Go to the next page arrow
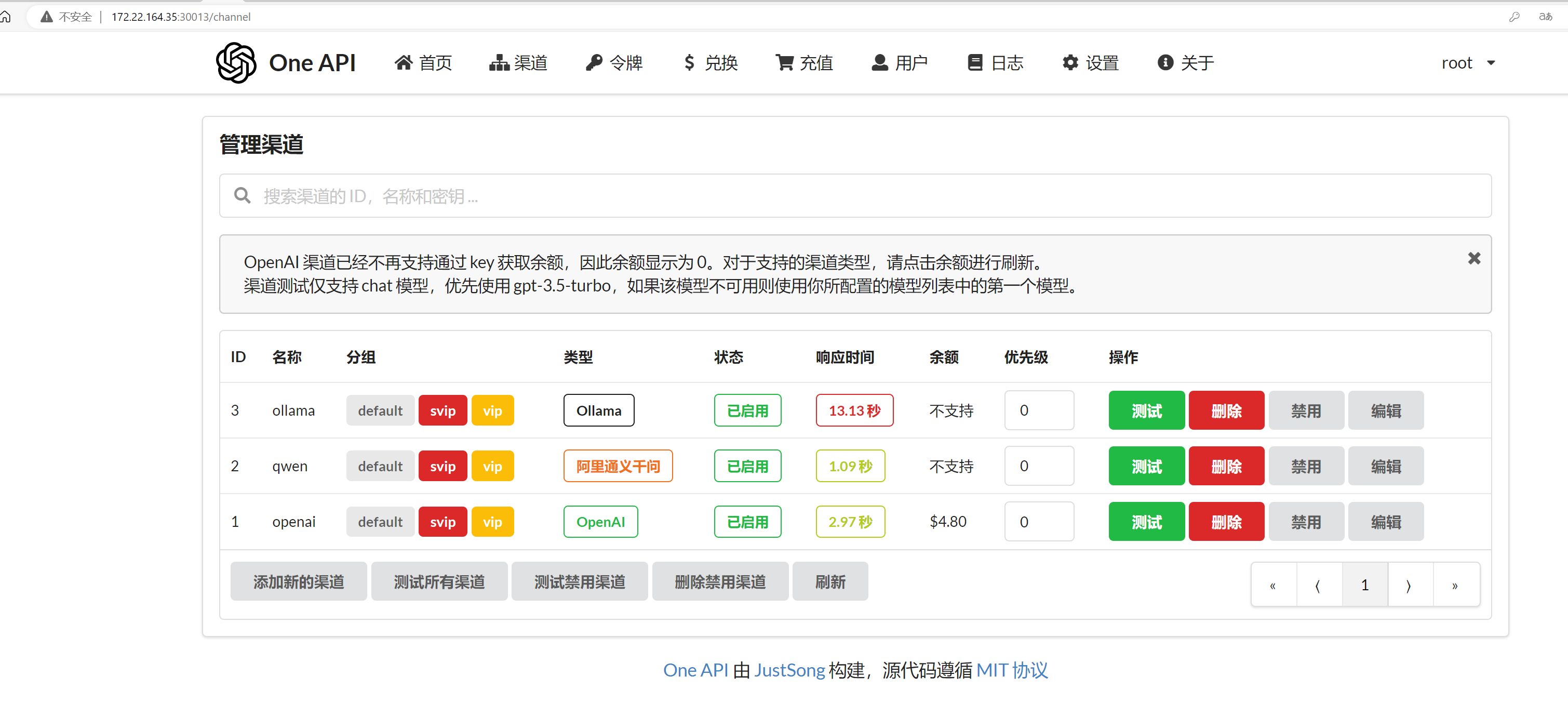The height and width of the screenshot is (716, 1568). [x=1409, y=585]
